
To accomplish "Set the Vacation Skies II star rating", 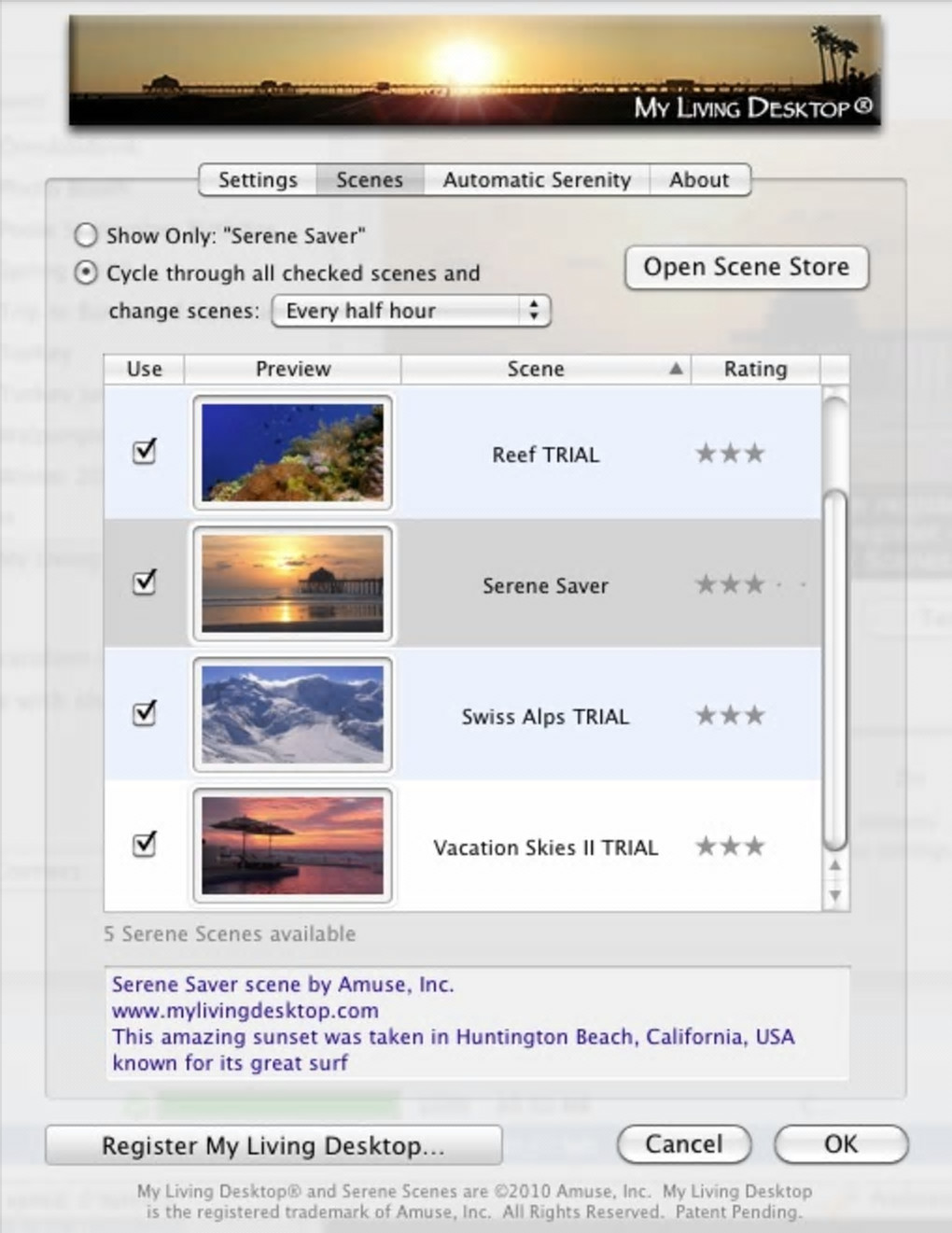I will [730, 847].
